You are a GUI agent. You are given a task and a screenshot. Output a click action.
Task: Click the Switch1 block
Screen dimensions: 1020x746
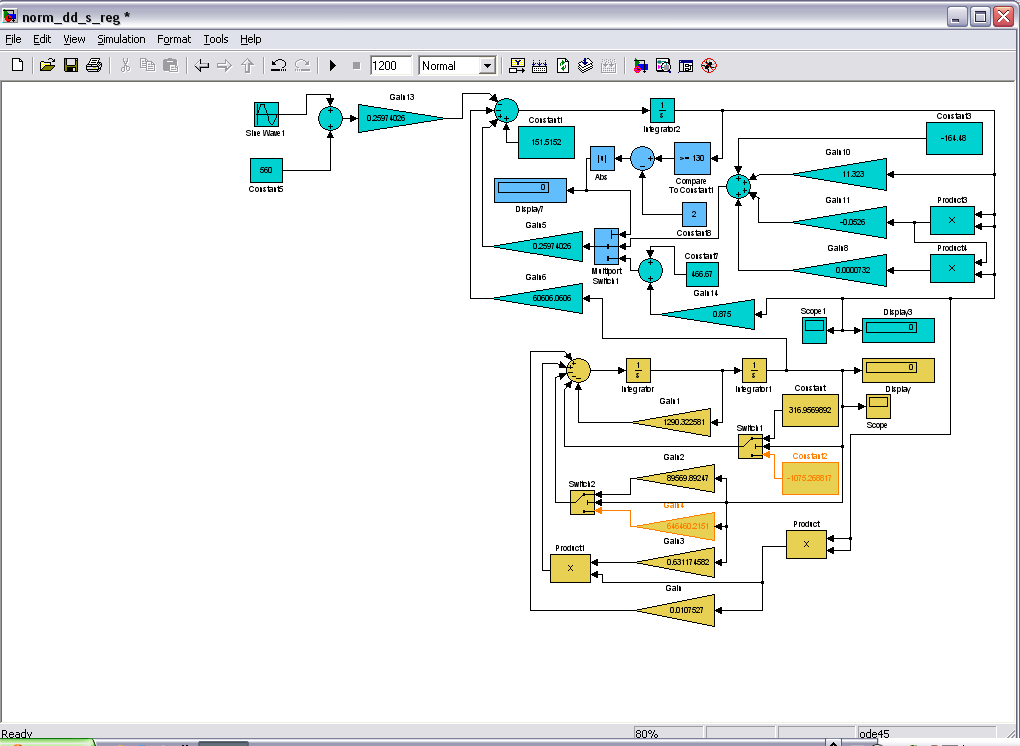coord(750,446)
